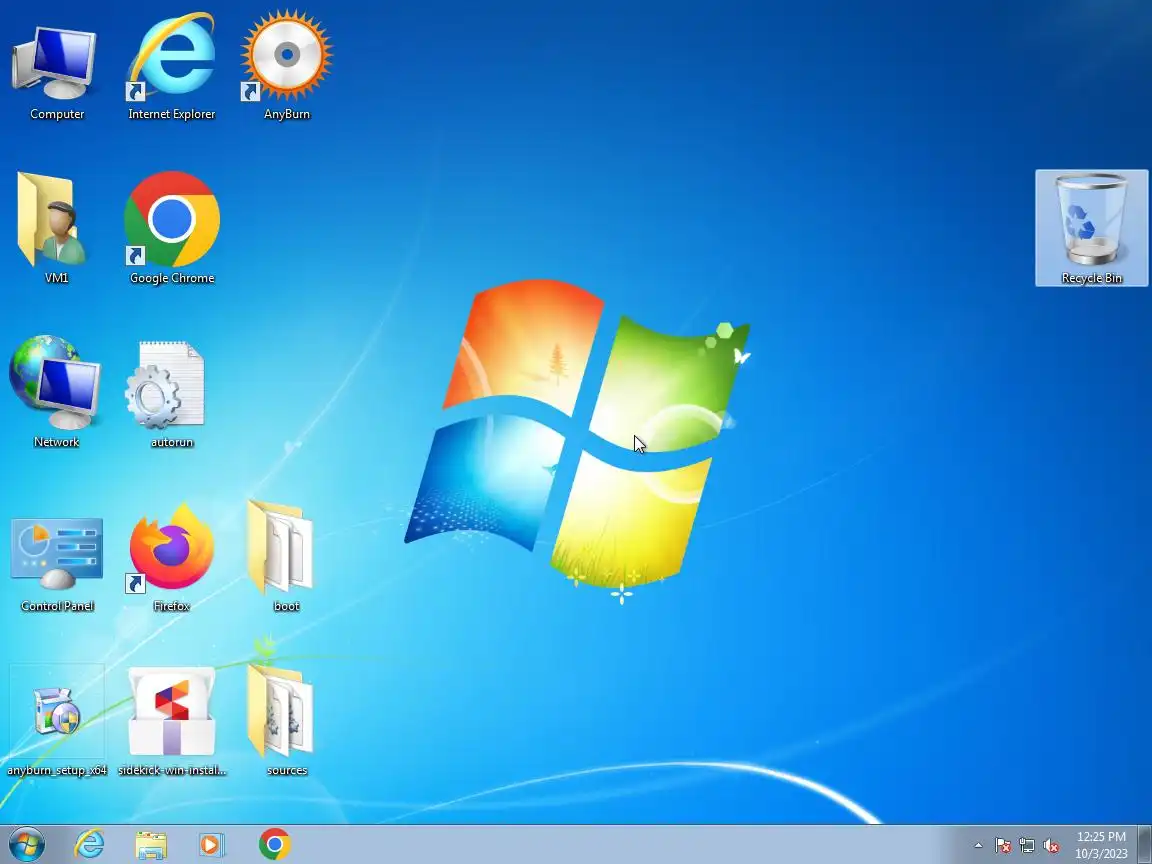Select the boot folder icon
The image size is (1152, 864).
point(285,557)
